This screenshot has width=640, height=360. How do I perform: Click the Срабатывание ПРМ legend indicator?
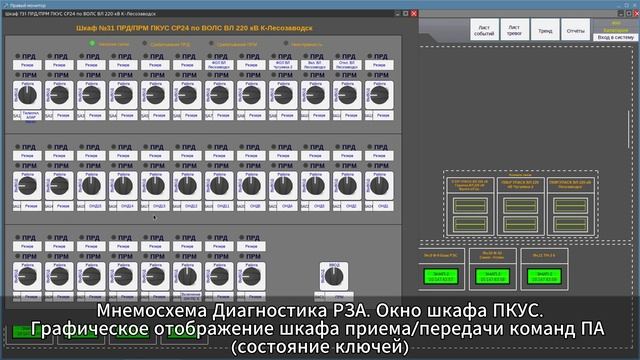211,43
